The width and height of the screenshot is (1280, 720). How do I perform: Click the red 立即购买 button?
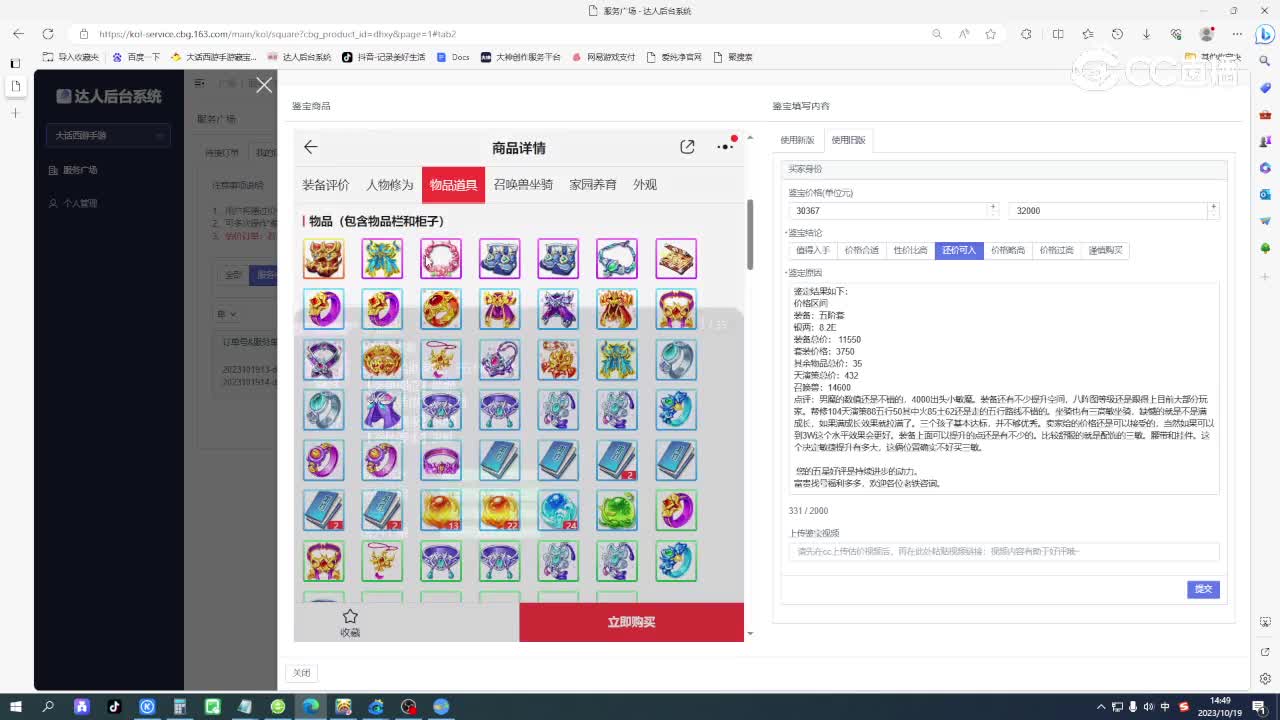[631, 622]
